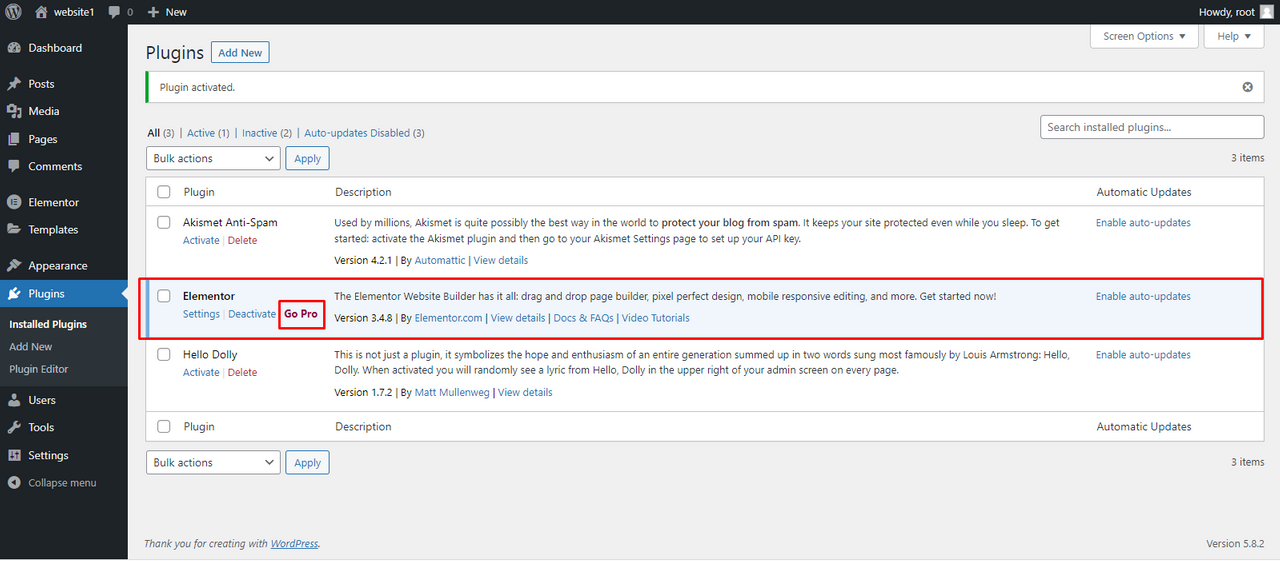Activate Hello Dolly plugin
Screen dimensions: 1280x561
click(x=201, y=372)
